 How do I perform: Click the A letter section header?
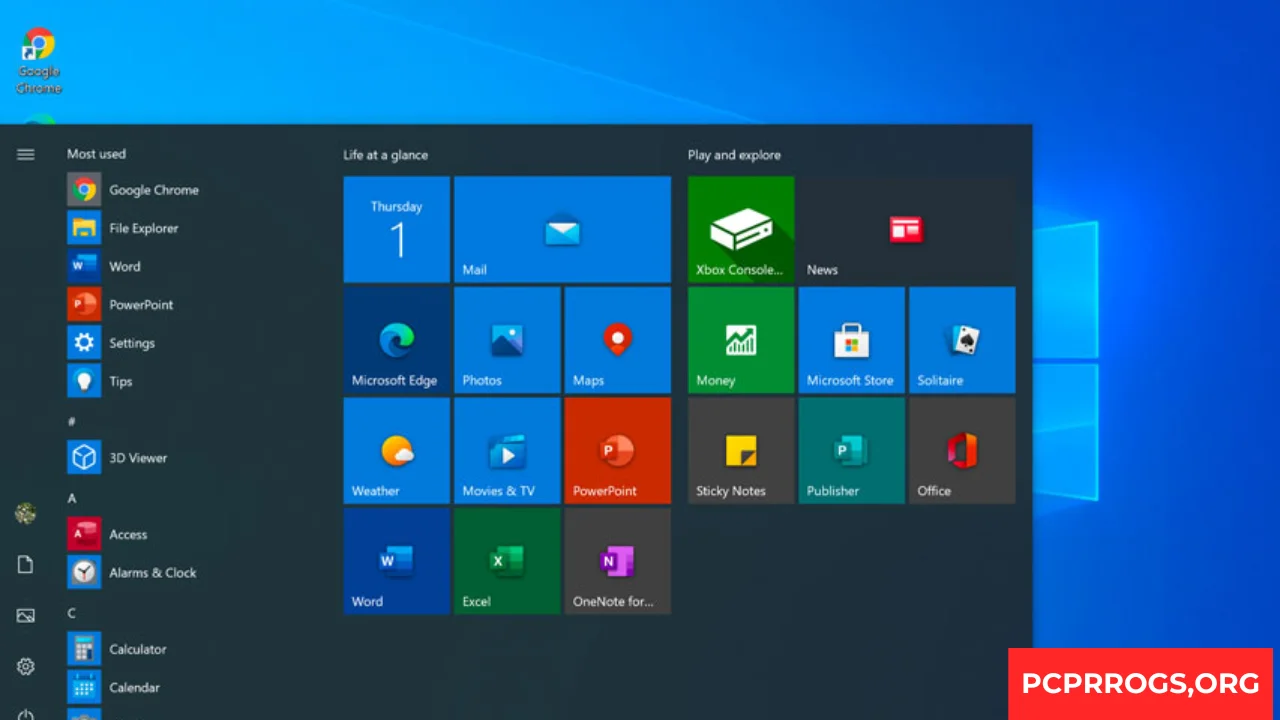coord(71,498)
